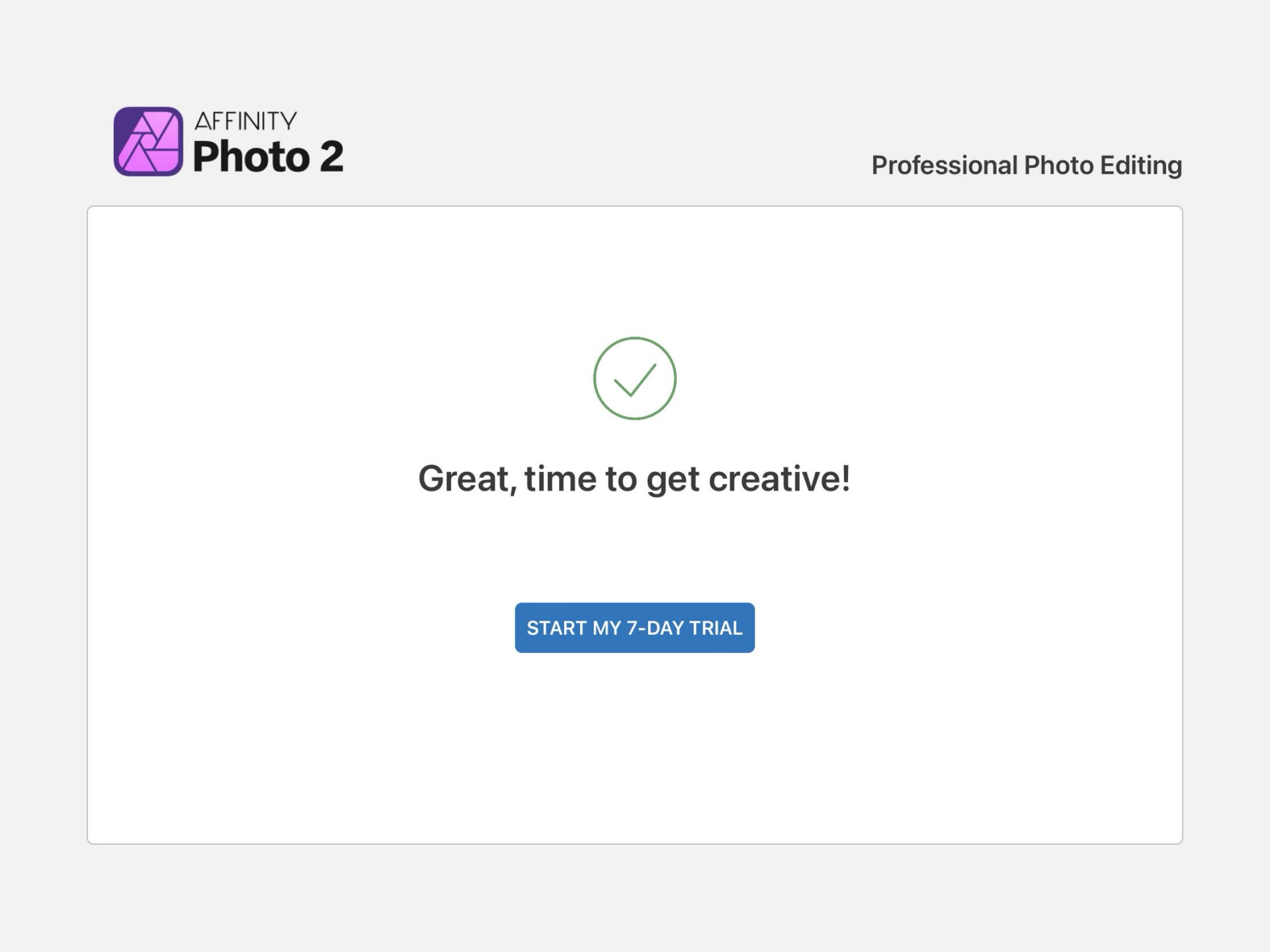Click 'TRIAL' on the blue button
1270x952 pixels.
click(716, 627)
